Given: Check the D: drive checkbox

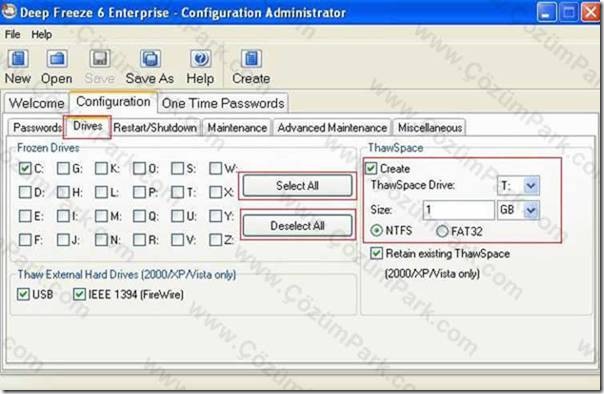Looking at the screenshot, I should 25,192.
